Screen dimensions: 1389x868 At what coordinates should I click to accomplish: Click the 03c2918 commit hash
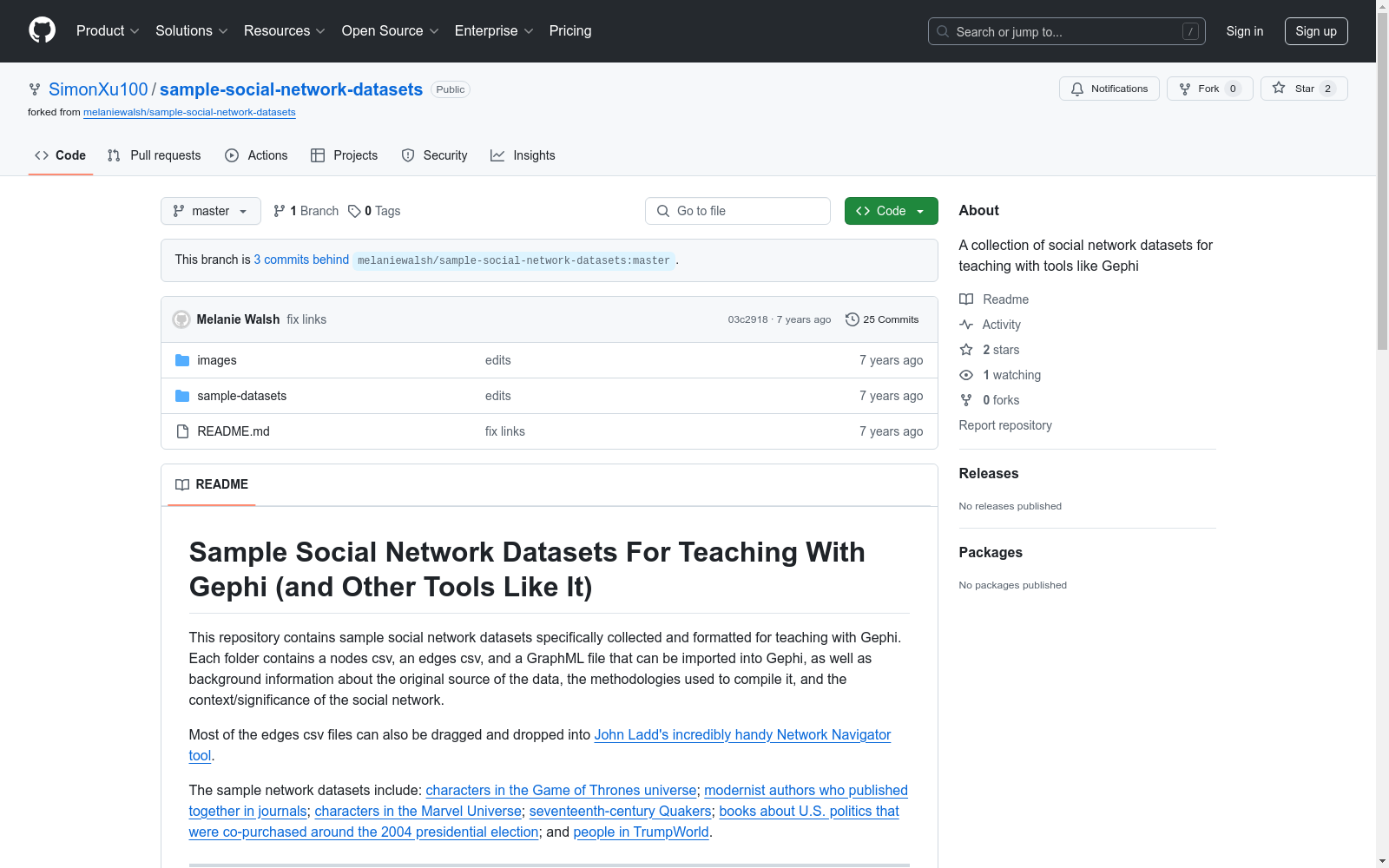747,319
